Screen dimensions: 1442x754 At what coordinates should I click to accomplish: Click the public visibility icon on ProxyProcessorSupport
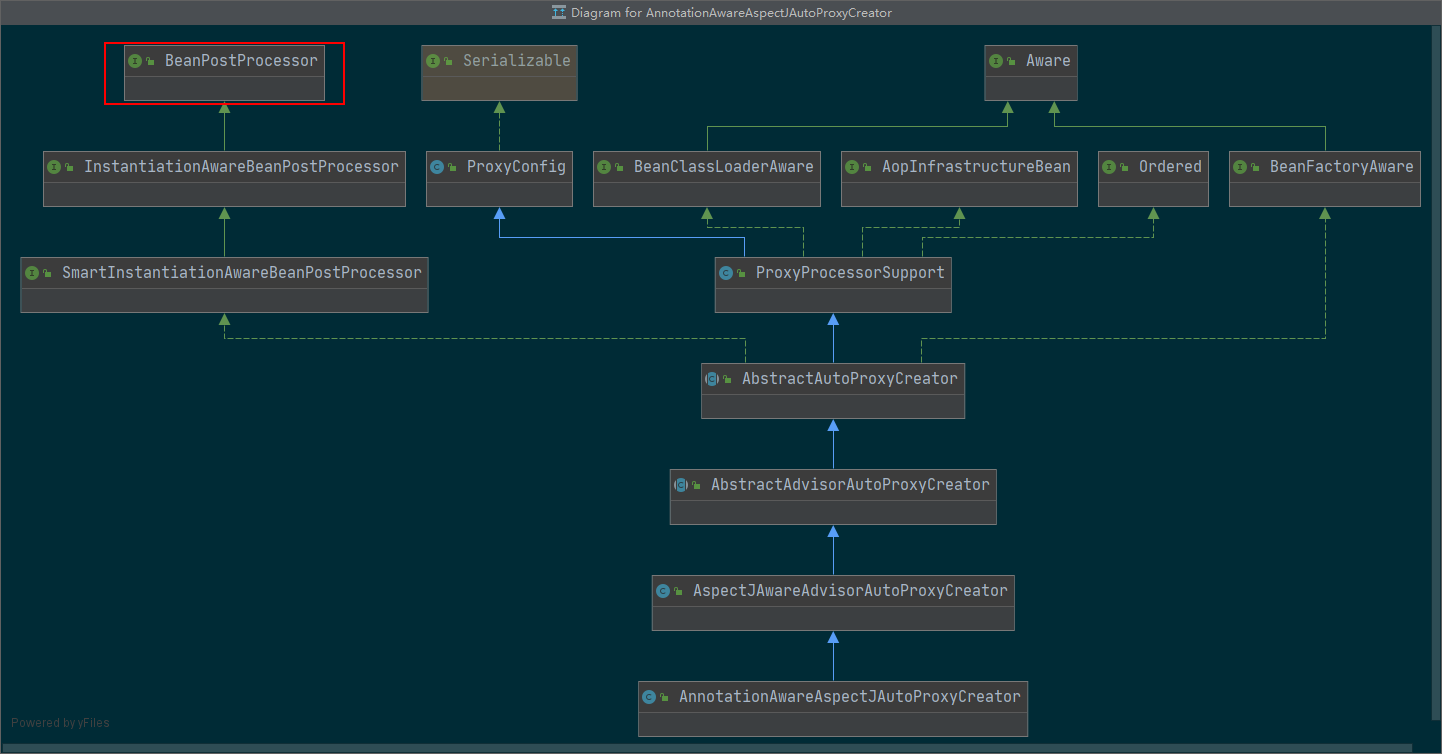coord(742,274)
